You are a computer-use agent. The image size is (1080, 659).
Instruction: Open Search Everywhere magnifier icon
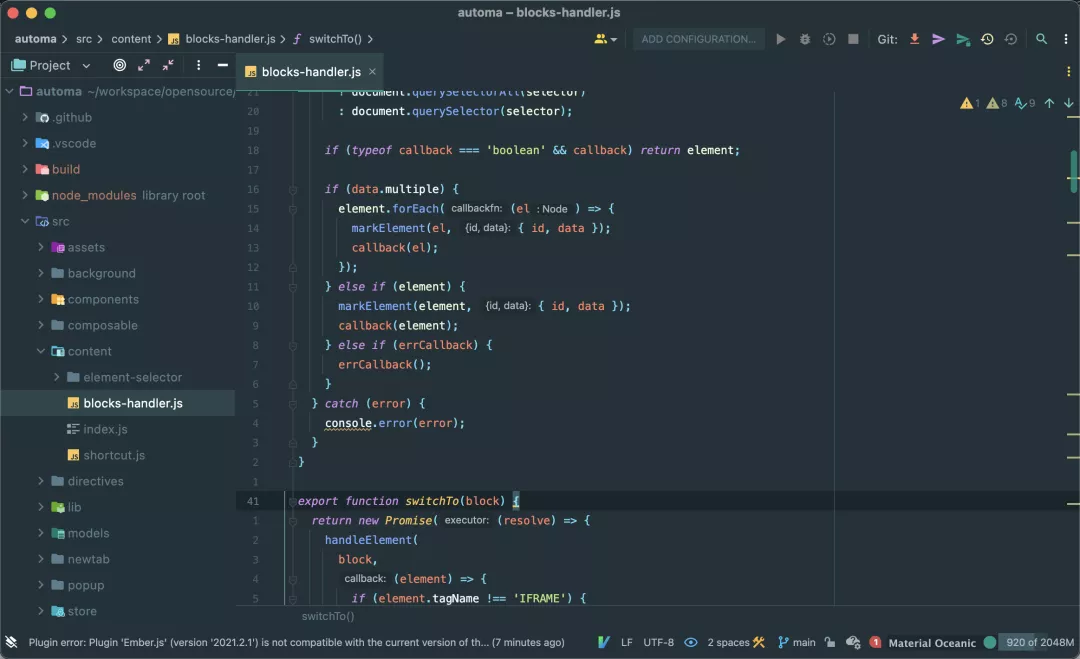tap(1041, 39)
